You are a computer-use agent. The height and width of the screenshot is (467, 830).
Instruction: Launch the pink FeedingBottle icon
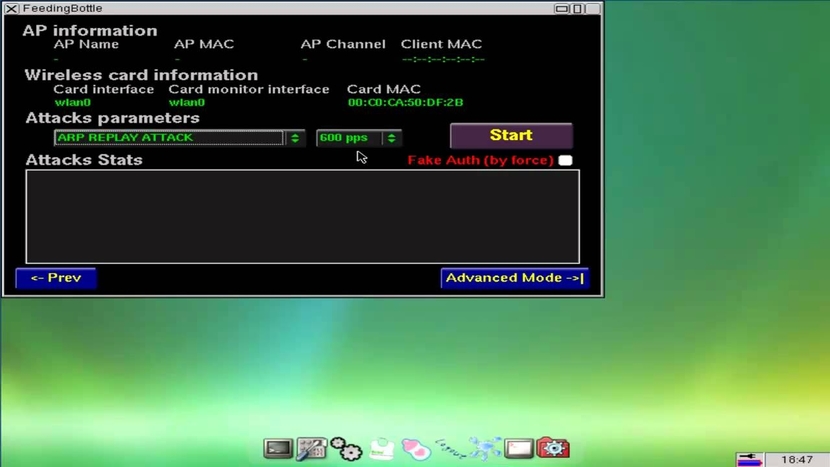coord(416,449)
